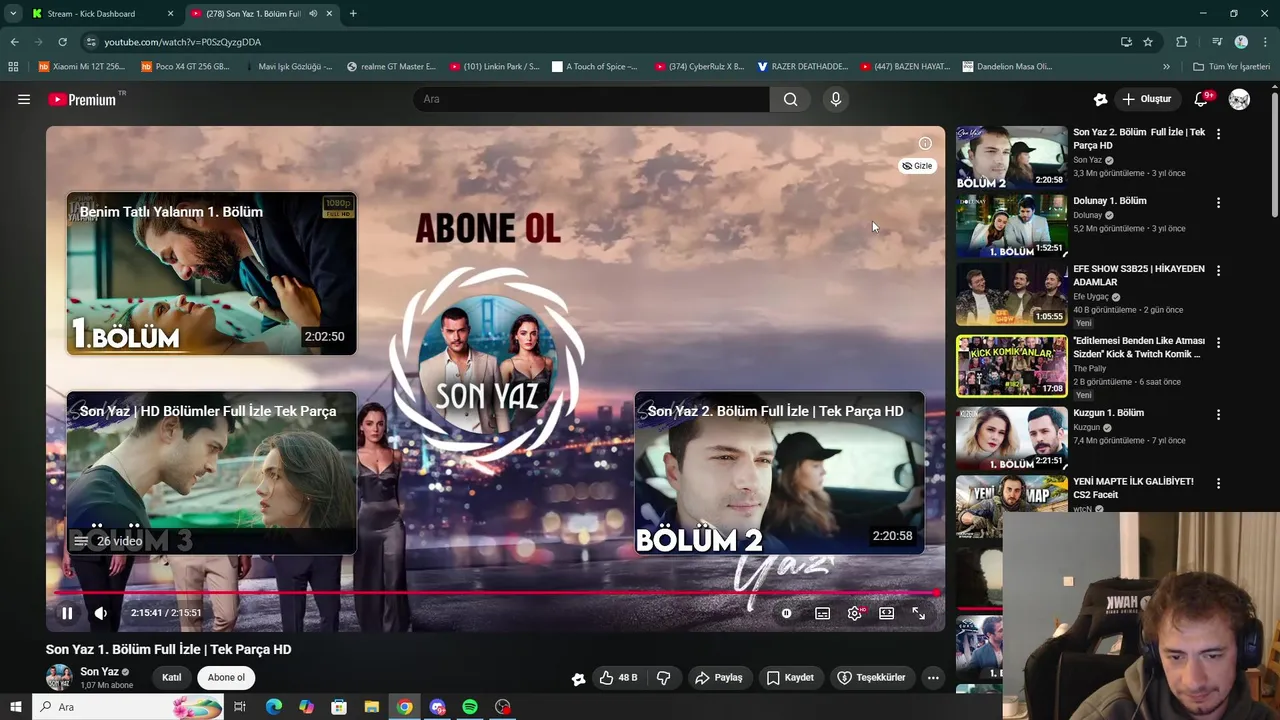Open end card Son Yaz 2. Bölüm
The image size is (1280, 720).
point(780,473)
